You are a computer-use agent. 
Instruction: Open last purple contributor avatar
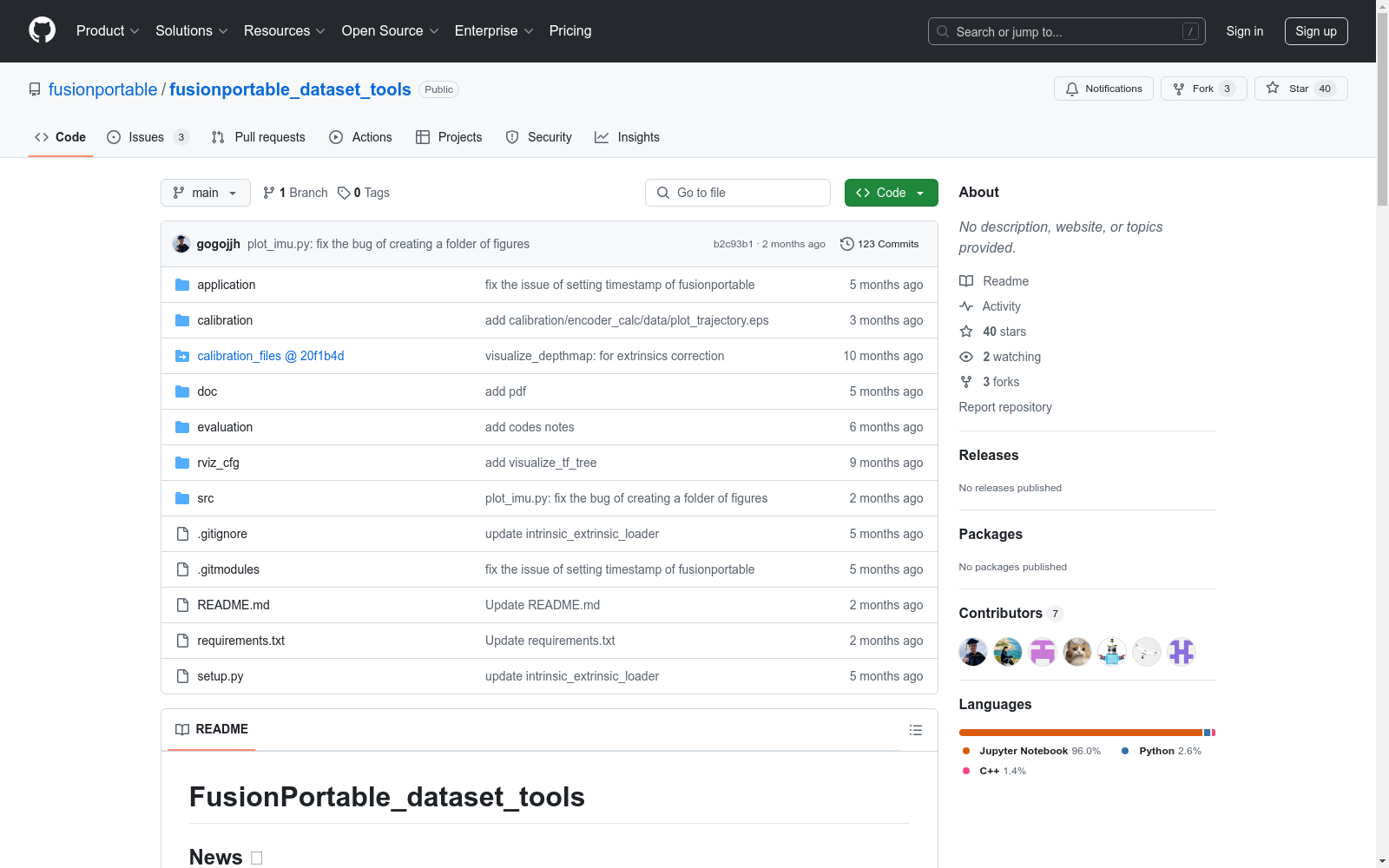[x=1182, y=652]
